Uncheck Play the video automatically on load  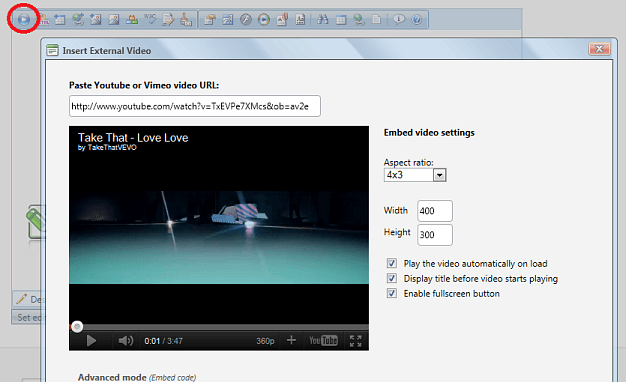392,263
